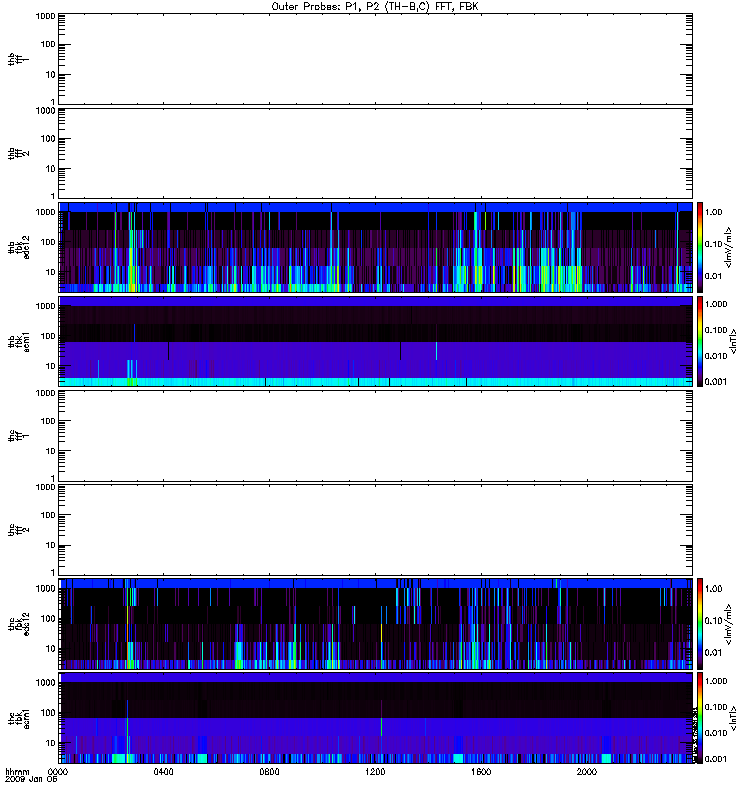This screenshot has width=750, height=800.
Task: Click inside the empty thb fff 1 plot panel
Action: tap(376, 59)
